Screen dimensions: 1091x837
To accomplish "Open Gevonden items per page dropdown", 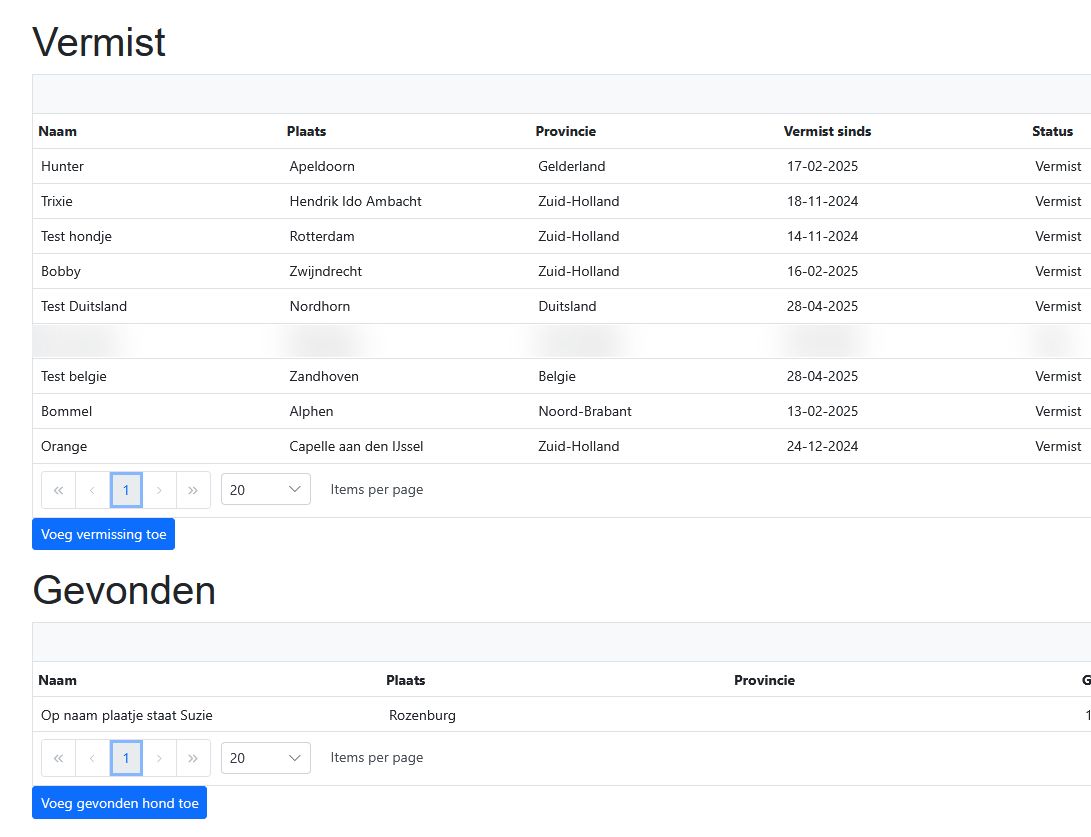I will click(266, 758).
